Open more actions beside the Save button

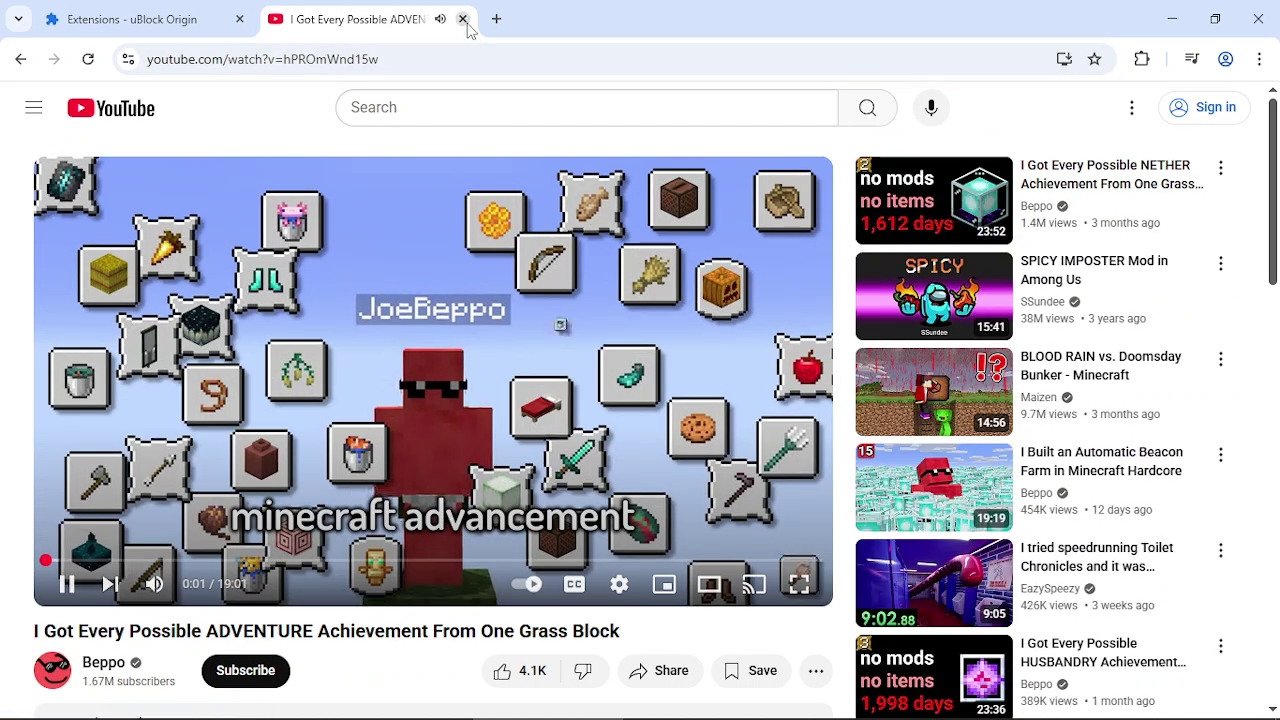coord(816,671)
